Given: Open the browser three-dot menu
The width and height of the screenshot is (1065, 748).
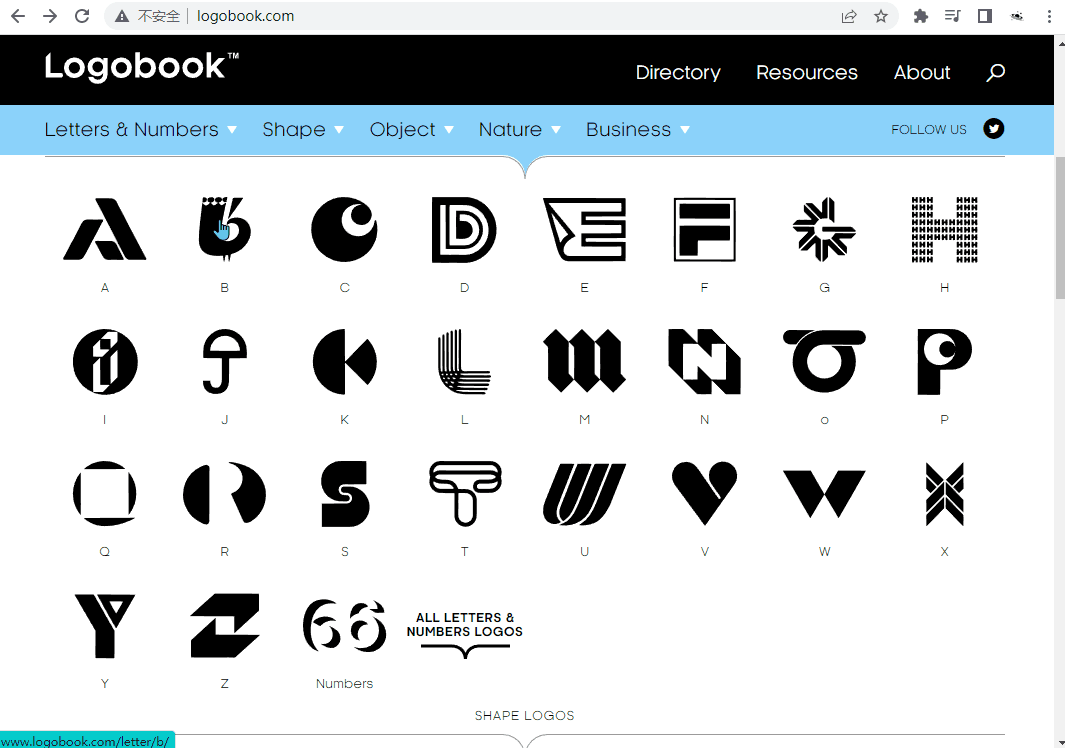Looking at the screenshot, I should tap(1049, 16).
